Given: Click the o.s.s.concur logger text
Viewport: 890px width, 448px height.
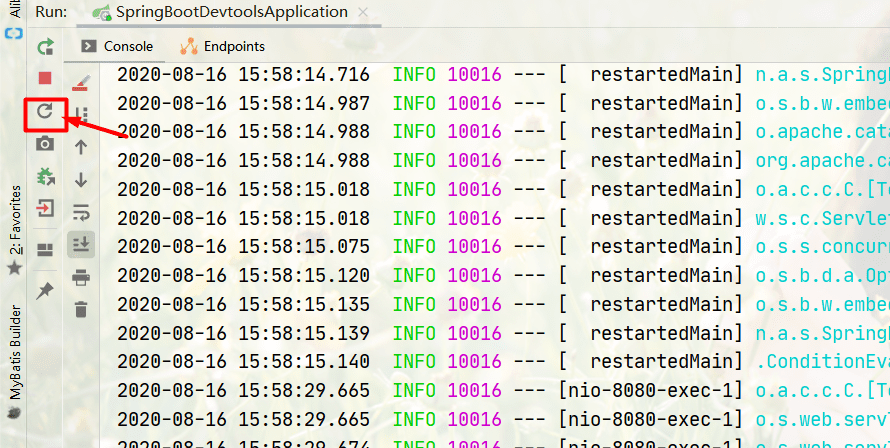Looking at the screenshot, I should pos(822,246).
